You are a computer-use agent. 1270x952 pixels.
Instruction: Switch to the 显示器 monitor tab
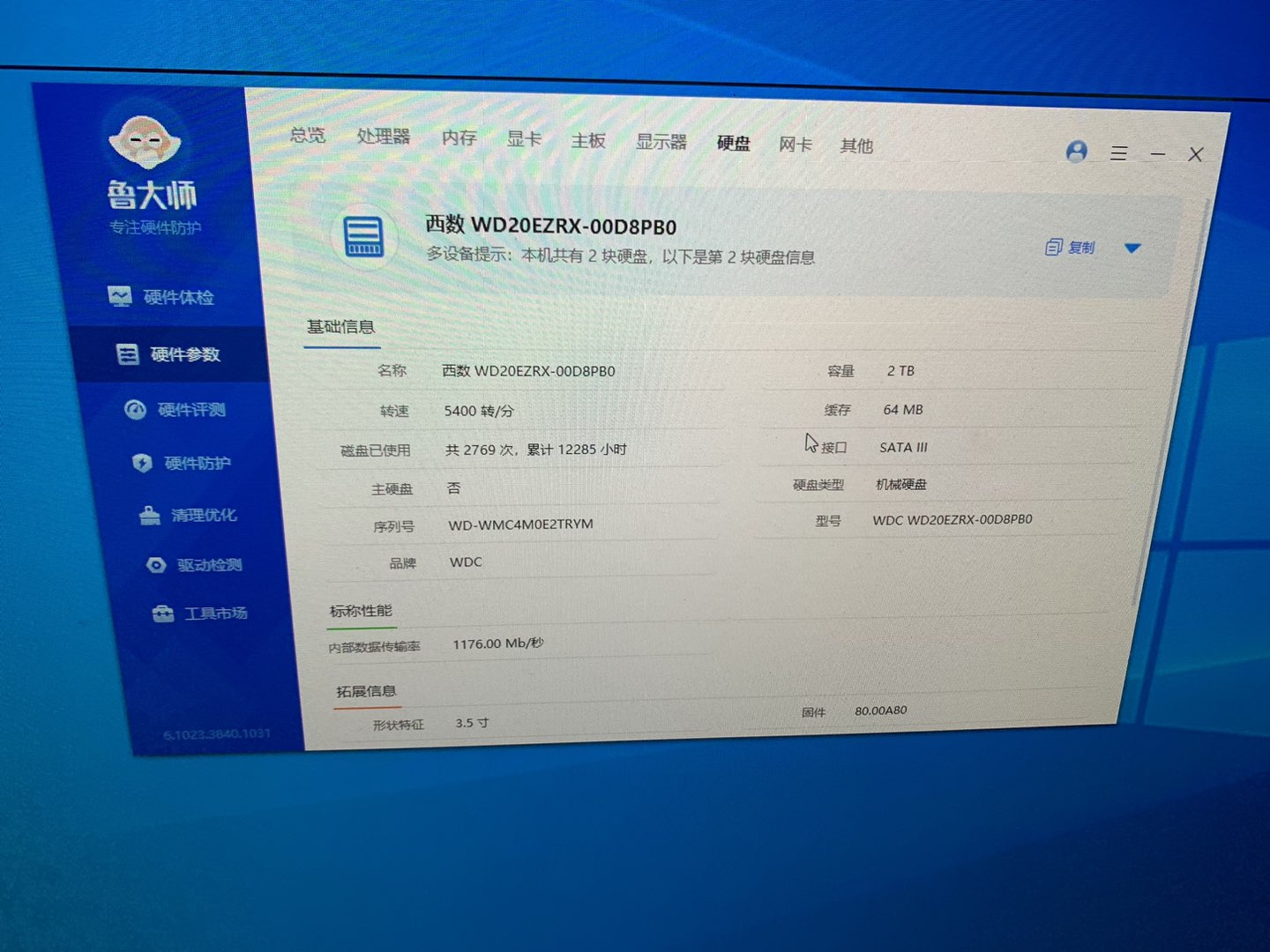tap(661, 142)
